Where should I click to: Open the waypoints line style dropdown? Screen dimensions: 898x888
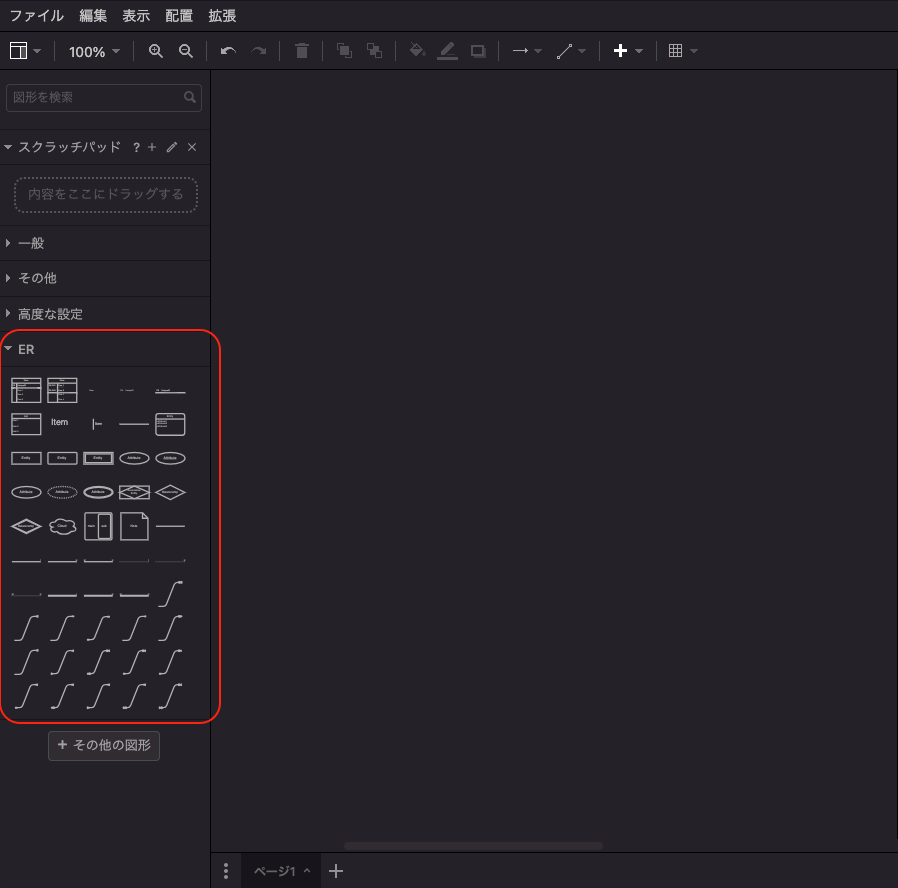(x=571, y=51)
